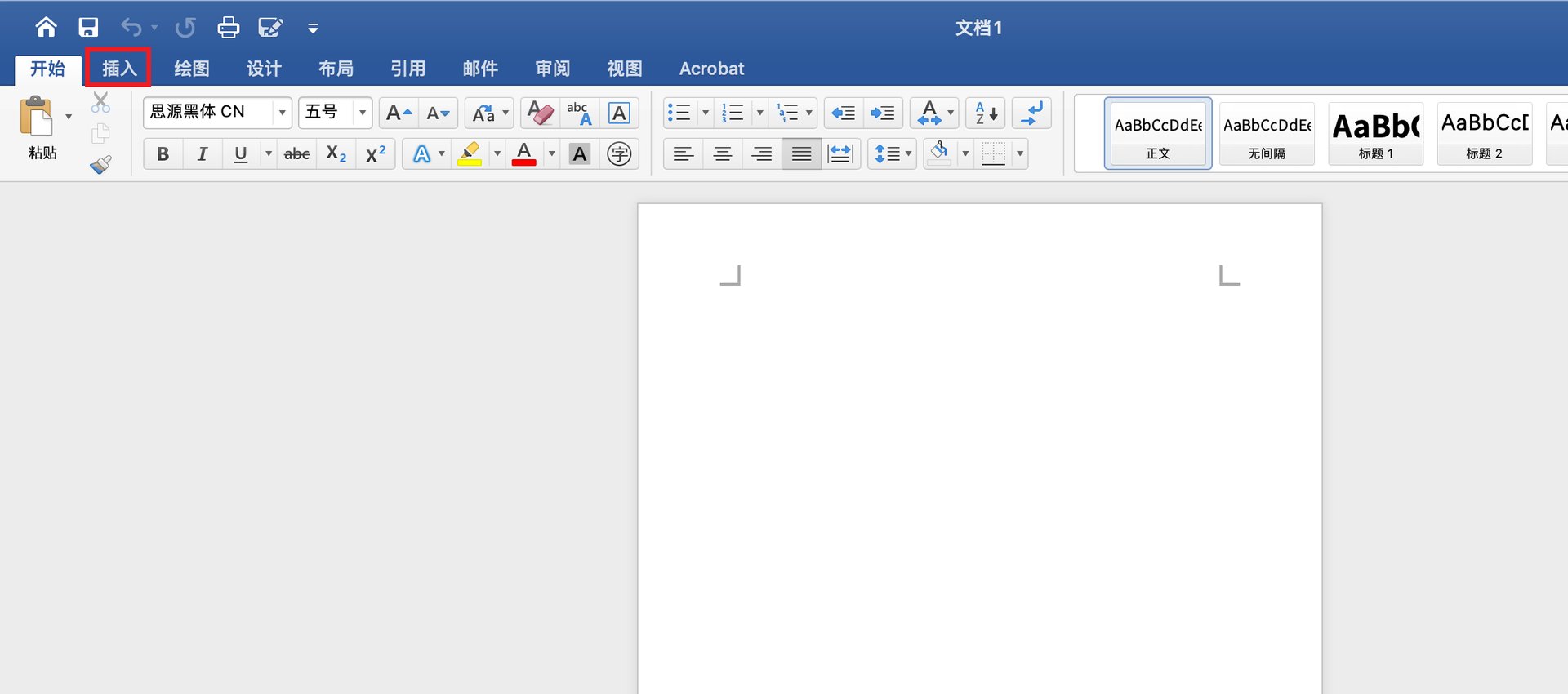Apply the red font color swatch
Viewport: 1568px width, 694px height.
(x=523, y=153)
